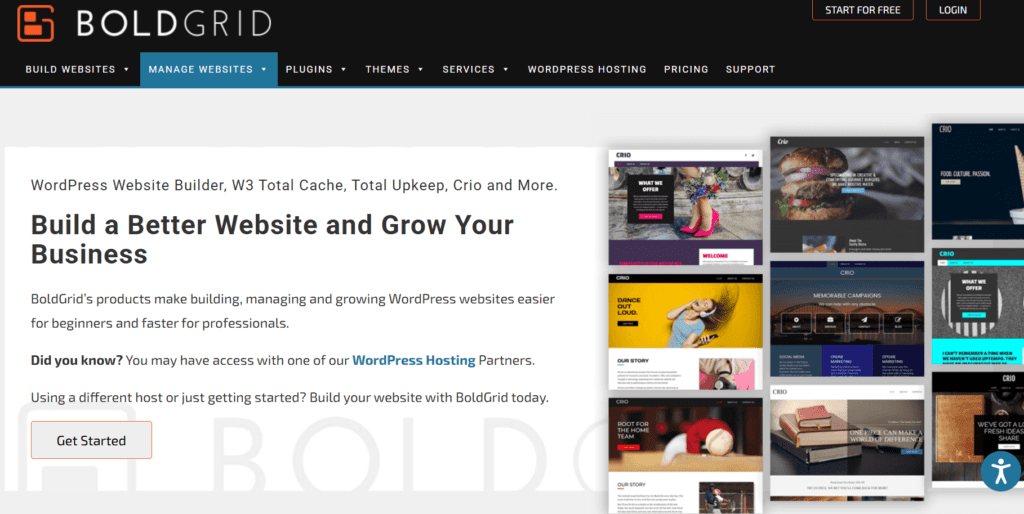Click the LOGIN button
The image size is (1024, 514).
coord(952,10)
